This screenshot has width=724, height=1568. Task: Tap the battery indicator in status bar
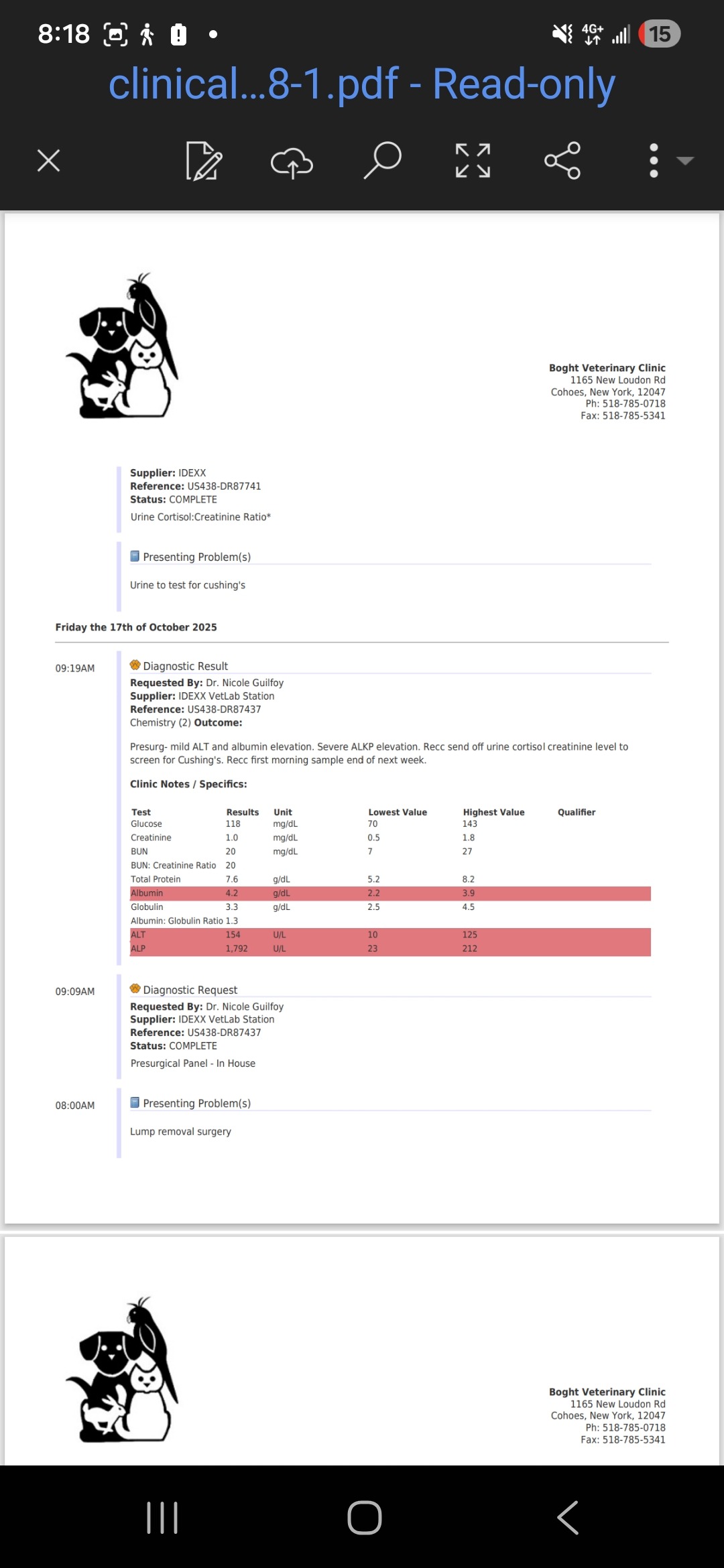click(x=660, y=34)
